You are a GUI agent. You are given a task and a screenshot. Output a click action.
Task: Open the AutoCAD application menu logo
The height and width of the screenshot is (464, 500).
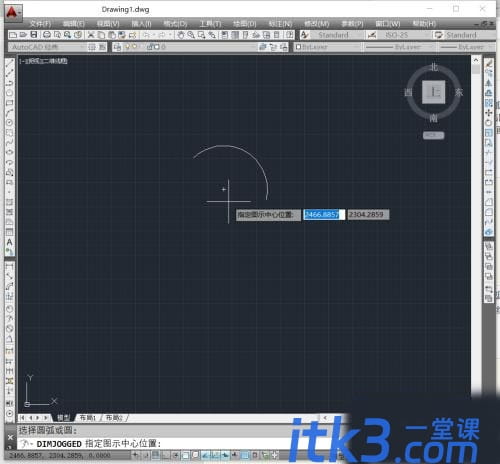pyautogui.click(x=12, y=12)
